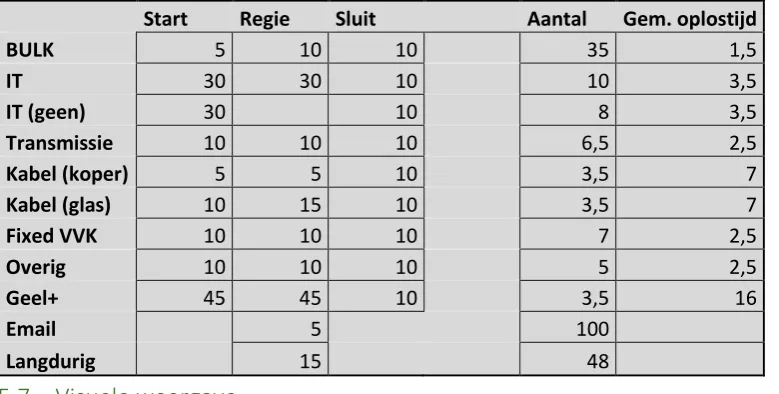This screenshot has width=779, height=394.
Task: Click the Overig row label
Action: [x=36, y=267]
